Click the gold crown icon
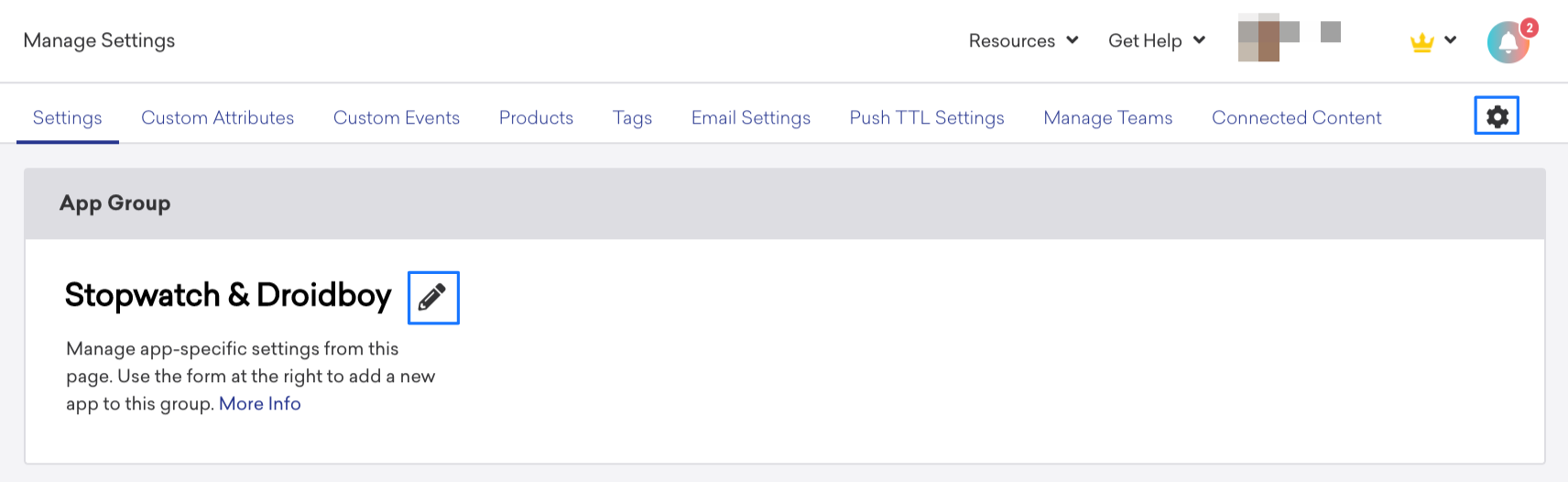The height and width of the screenshot is (482, 1568). [1421, 42]
